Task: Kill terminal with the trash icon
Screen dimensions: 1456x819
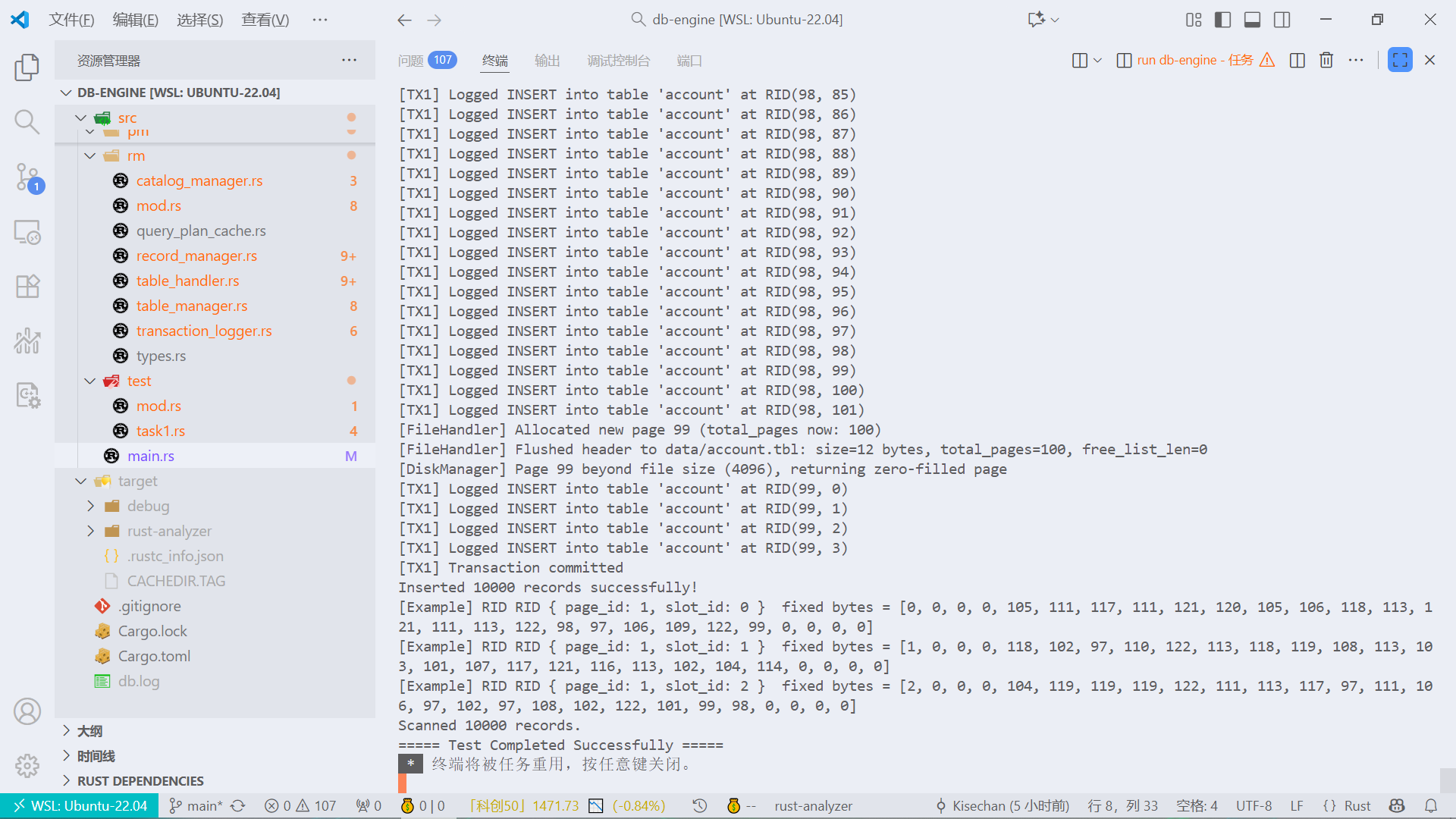Action: coord(1326,60)
